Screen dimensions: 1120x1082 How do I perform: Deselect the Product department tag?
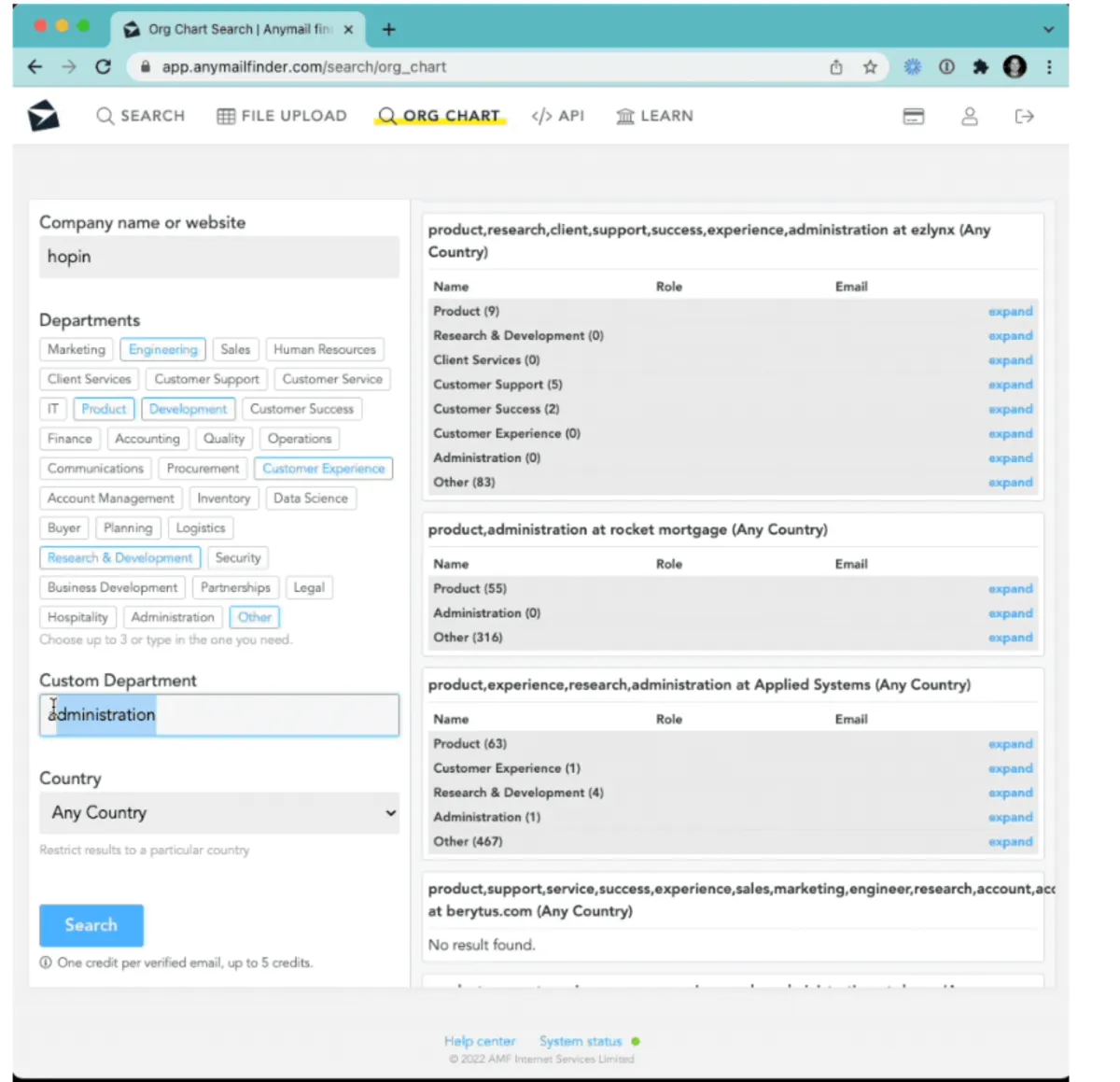[x=104, y=409]
